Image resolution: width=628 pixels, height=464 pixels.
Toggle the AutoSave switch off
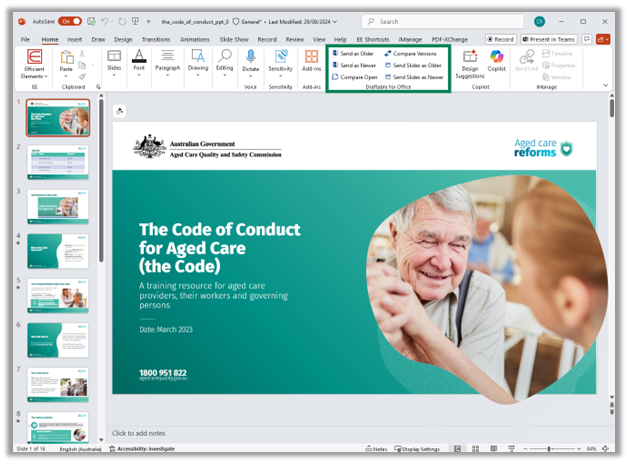pyautogui.click(x=70, y=21)
